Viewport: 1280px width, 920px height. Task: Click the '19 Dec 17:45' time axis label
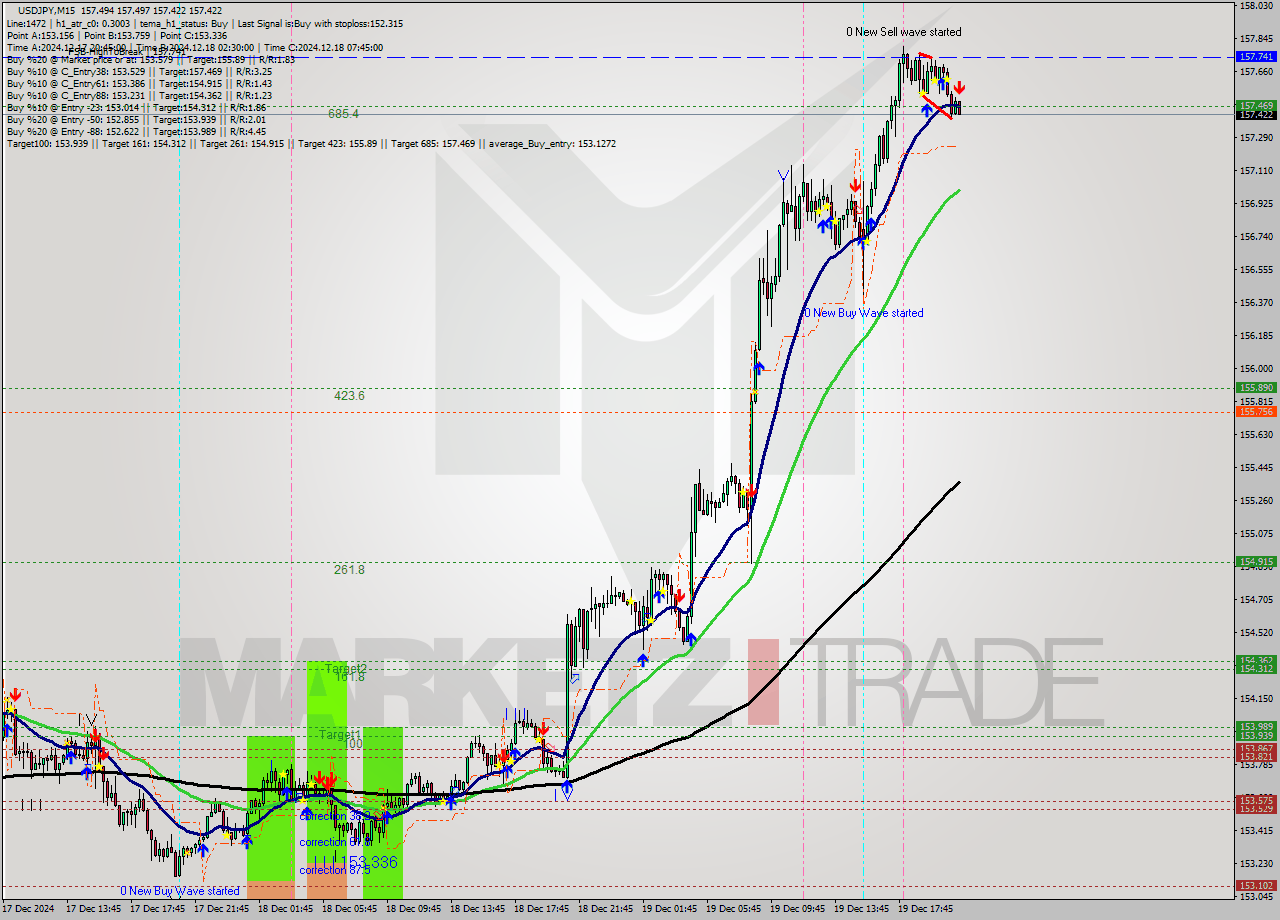coord(926,909)
